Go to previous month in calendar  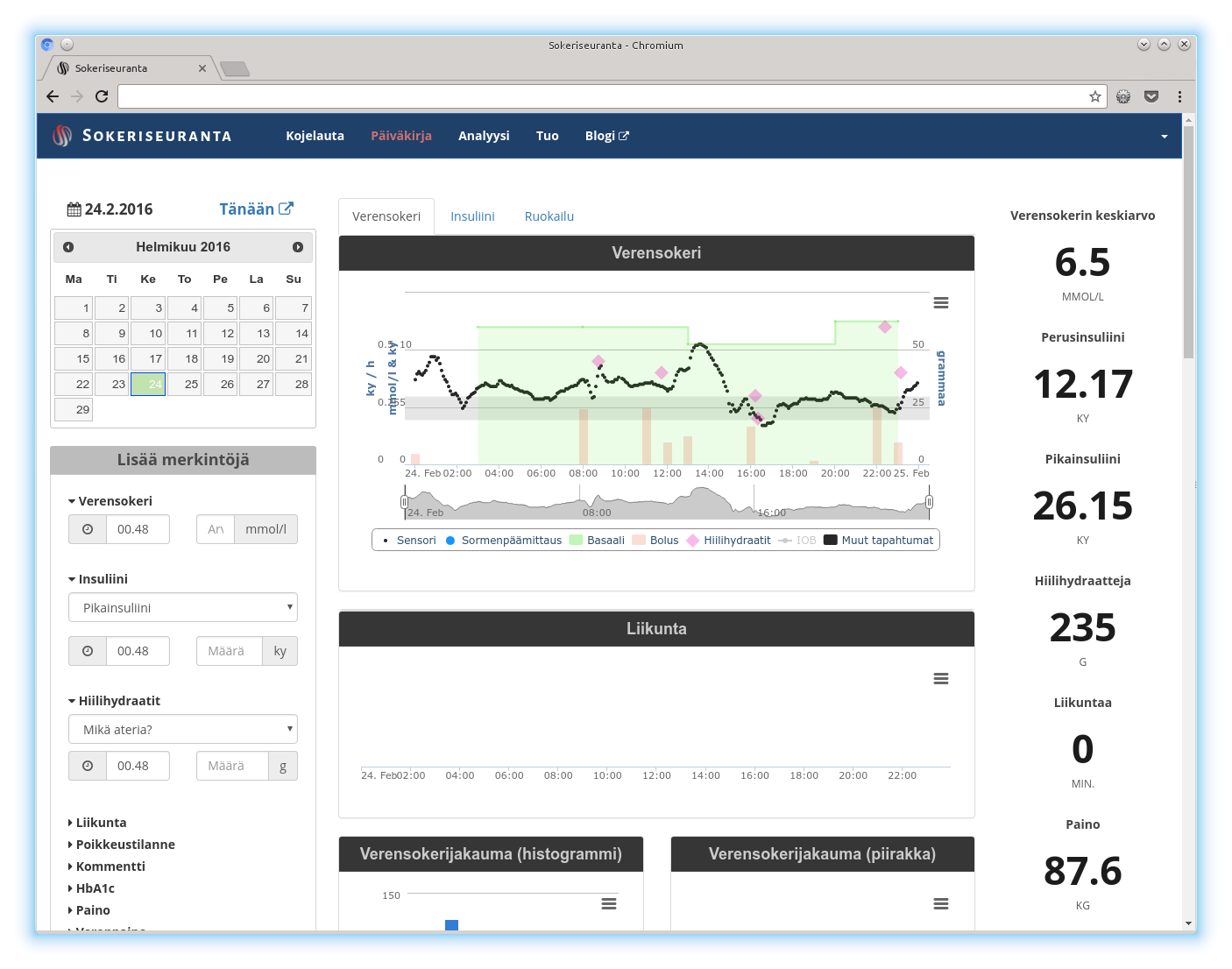pyautogui.click(x=68, y=247)
